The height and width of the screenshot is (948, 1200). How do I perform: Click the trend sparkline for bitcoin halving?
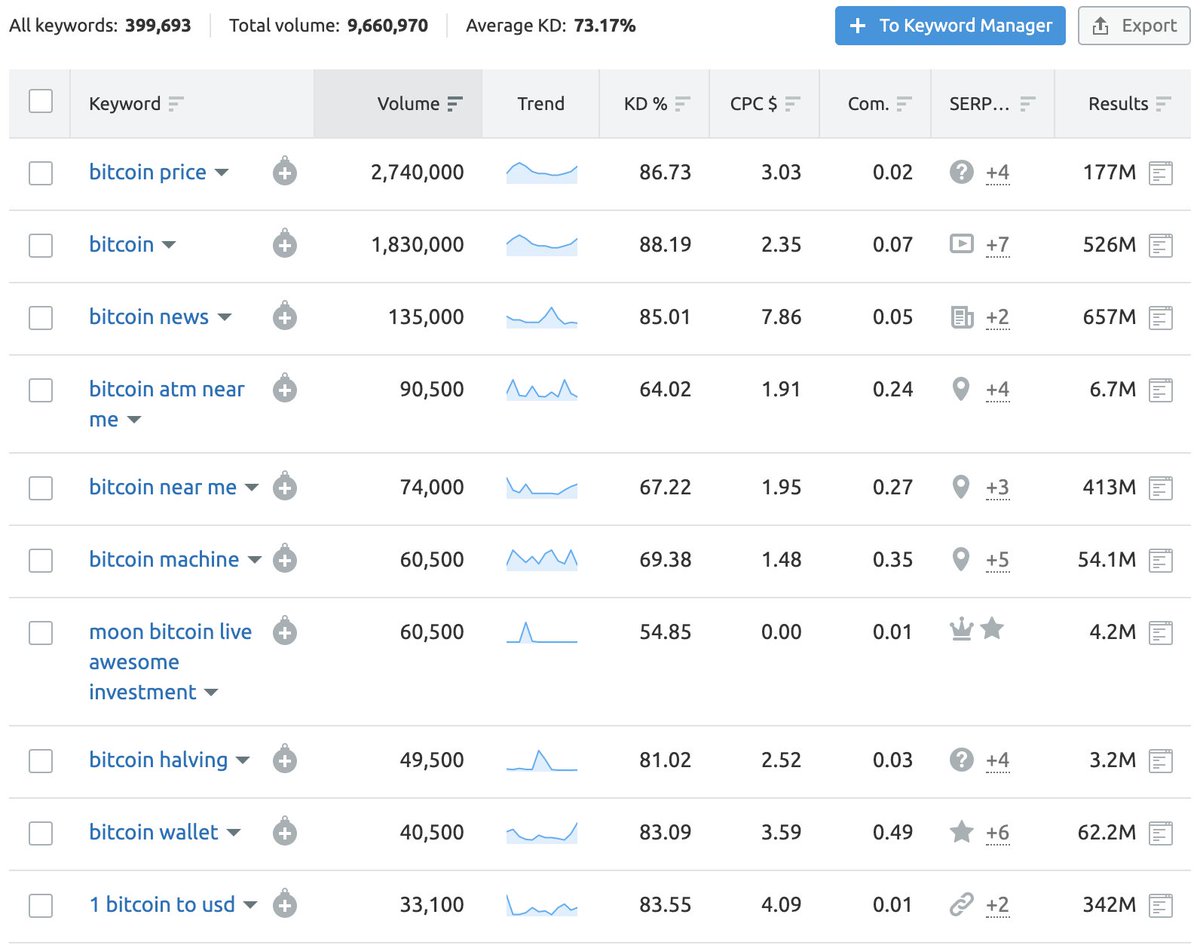pos(541,761)
